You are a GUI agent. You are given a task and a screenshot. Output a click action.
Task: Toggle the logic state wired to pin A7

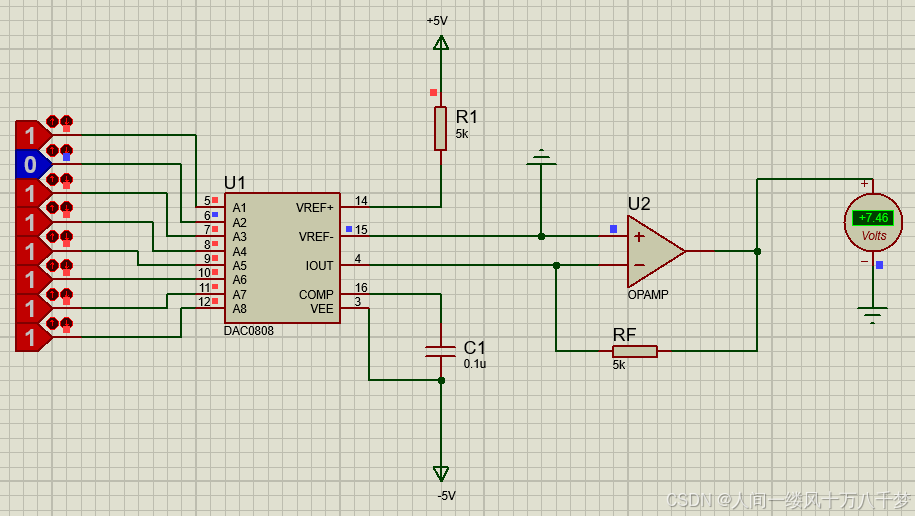(x=32, y=308)
